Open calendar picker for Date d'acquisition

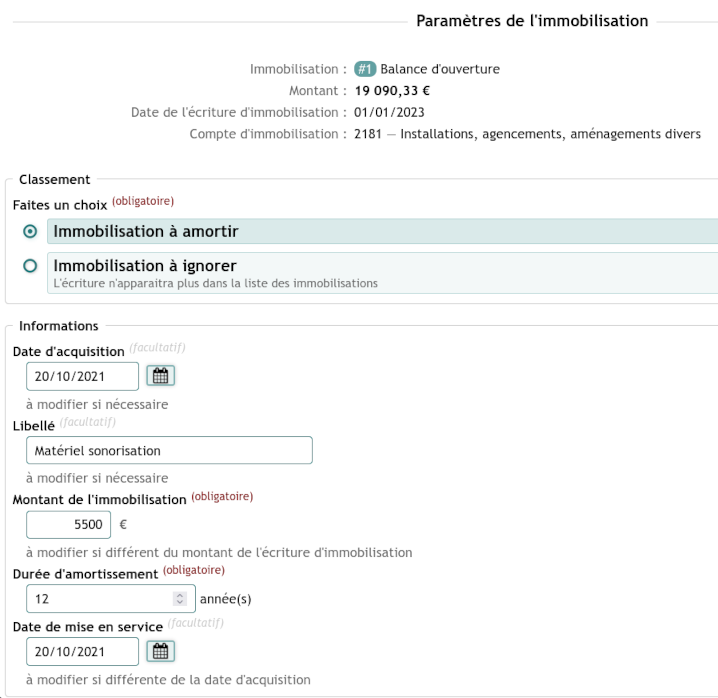pyautogui.click(x=160, y=376)
